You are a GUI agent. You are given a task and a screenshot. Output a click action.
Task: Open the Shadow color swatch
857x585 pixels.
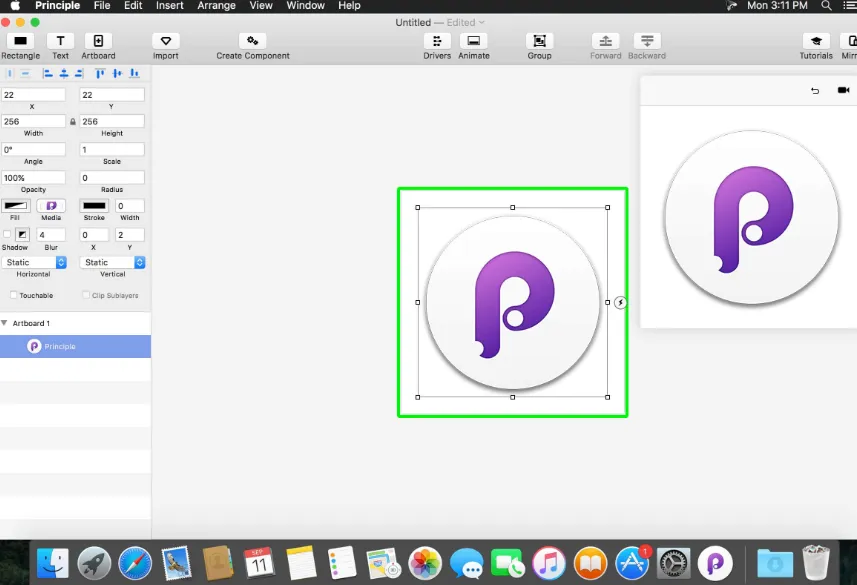tap(22, 235)
